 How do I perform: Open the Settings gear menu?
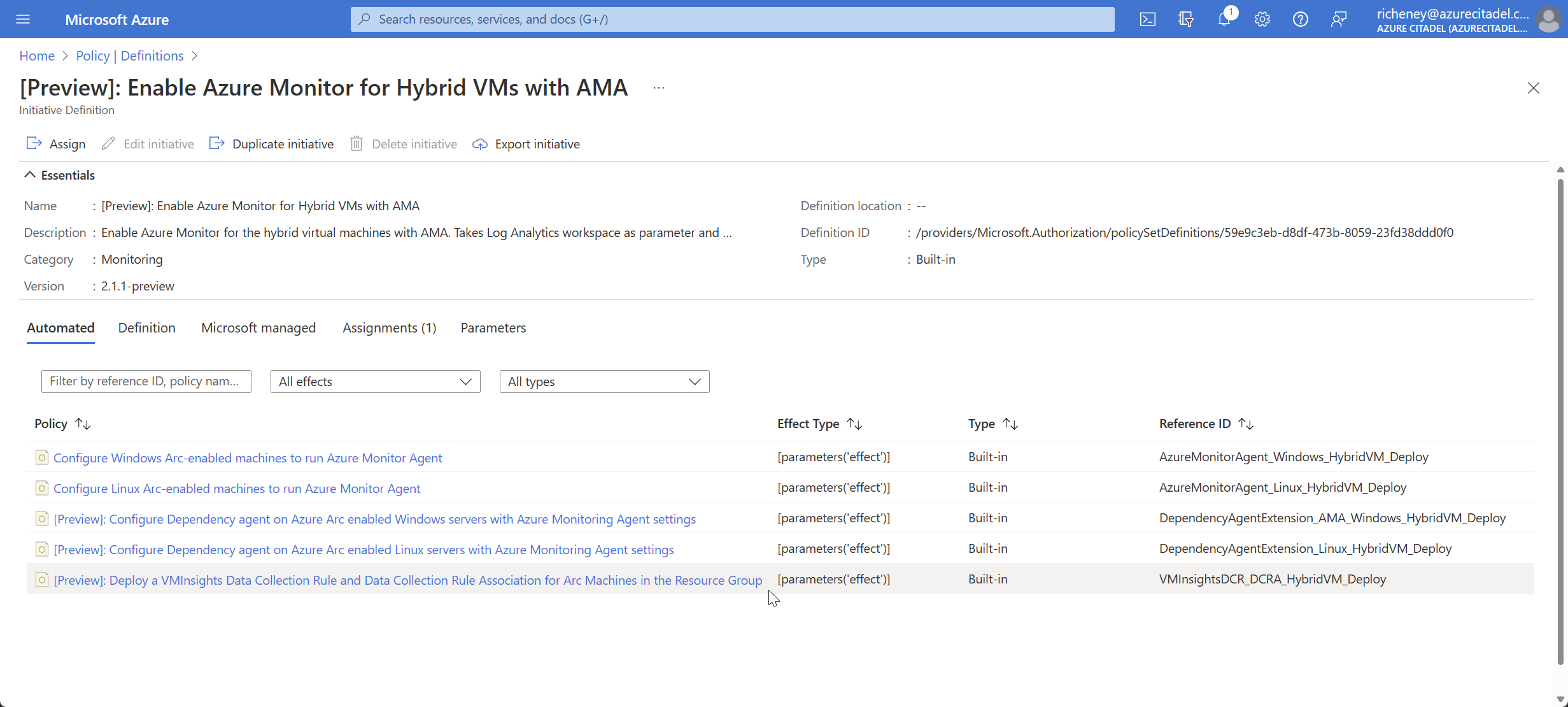point(1262,19)
